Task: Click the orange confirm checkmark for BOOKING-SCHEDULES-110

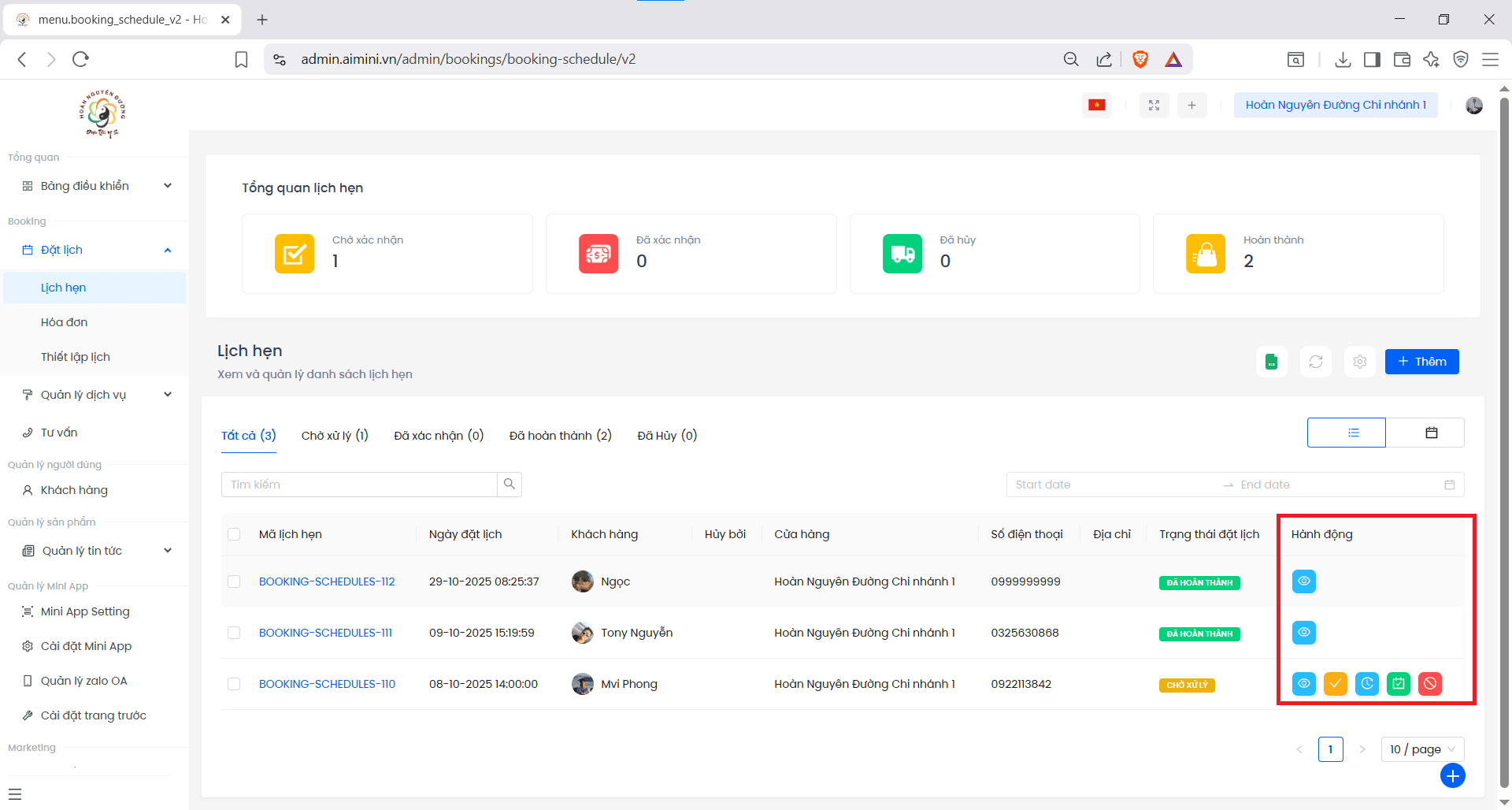Action: tap(1335, 684)
